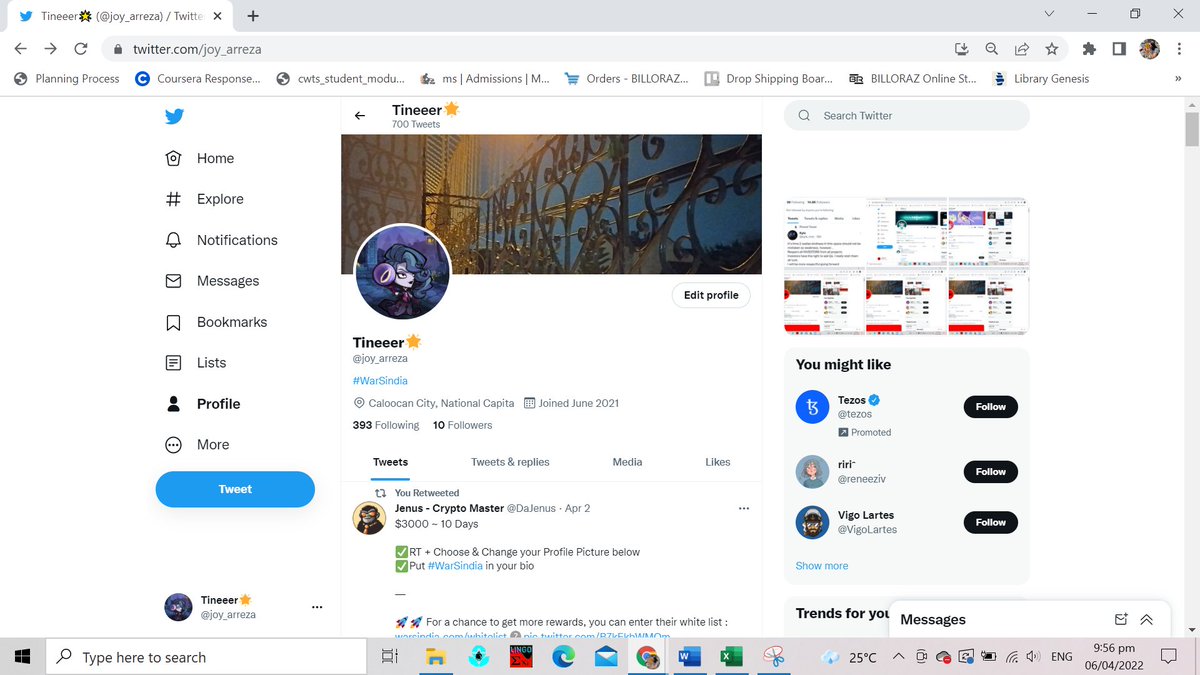Expand the tab search chevron in title bar
The image size is (1200, 675).
(1049, 14)
